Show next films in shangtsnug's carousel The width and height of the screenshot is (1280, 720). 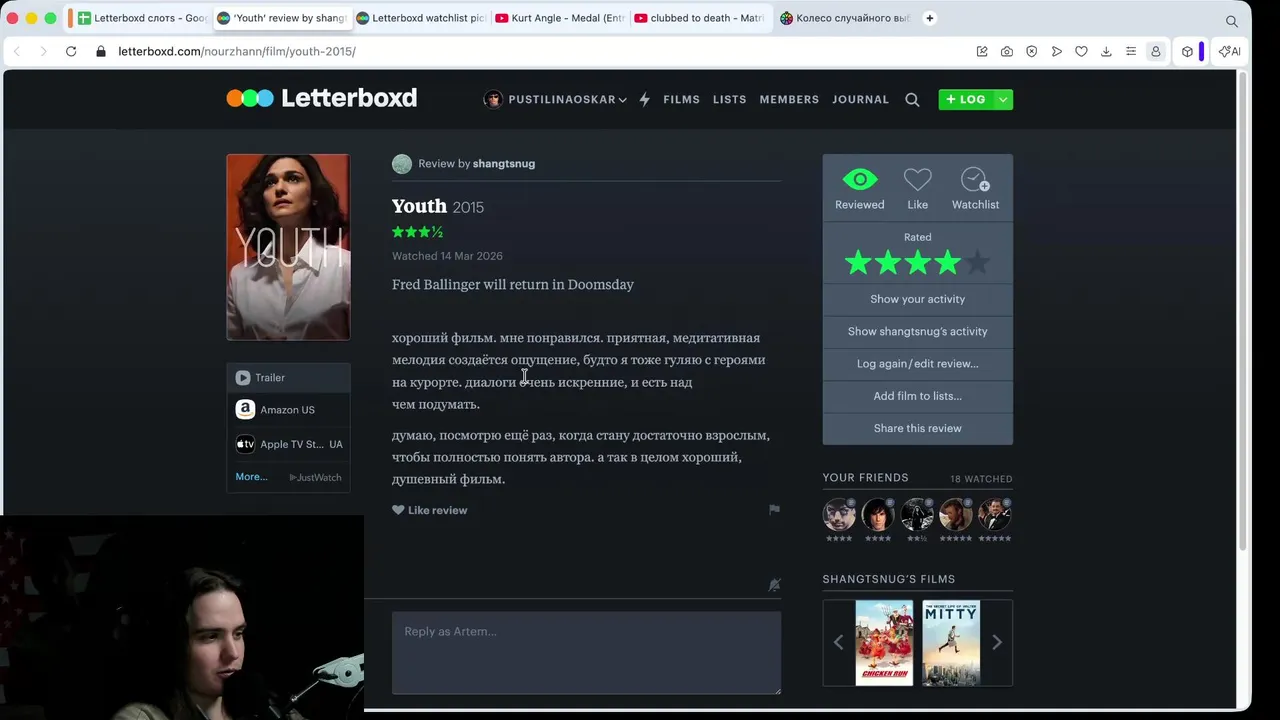tap(996, 643)
